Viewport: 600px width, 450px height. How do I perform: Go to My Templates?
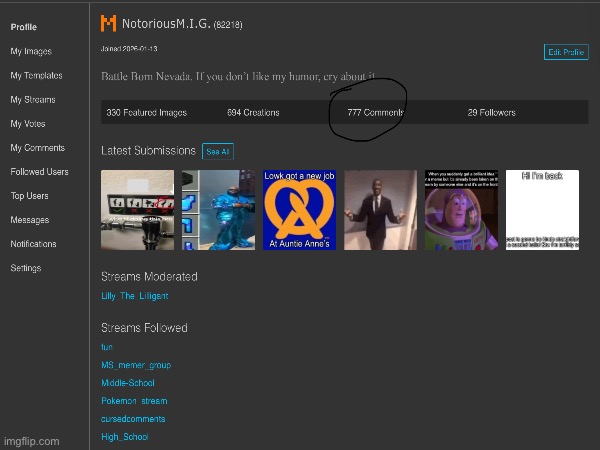point(36,75)
